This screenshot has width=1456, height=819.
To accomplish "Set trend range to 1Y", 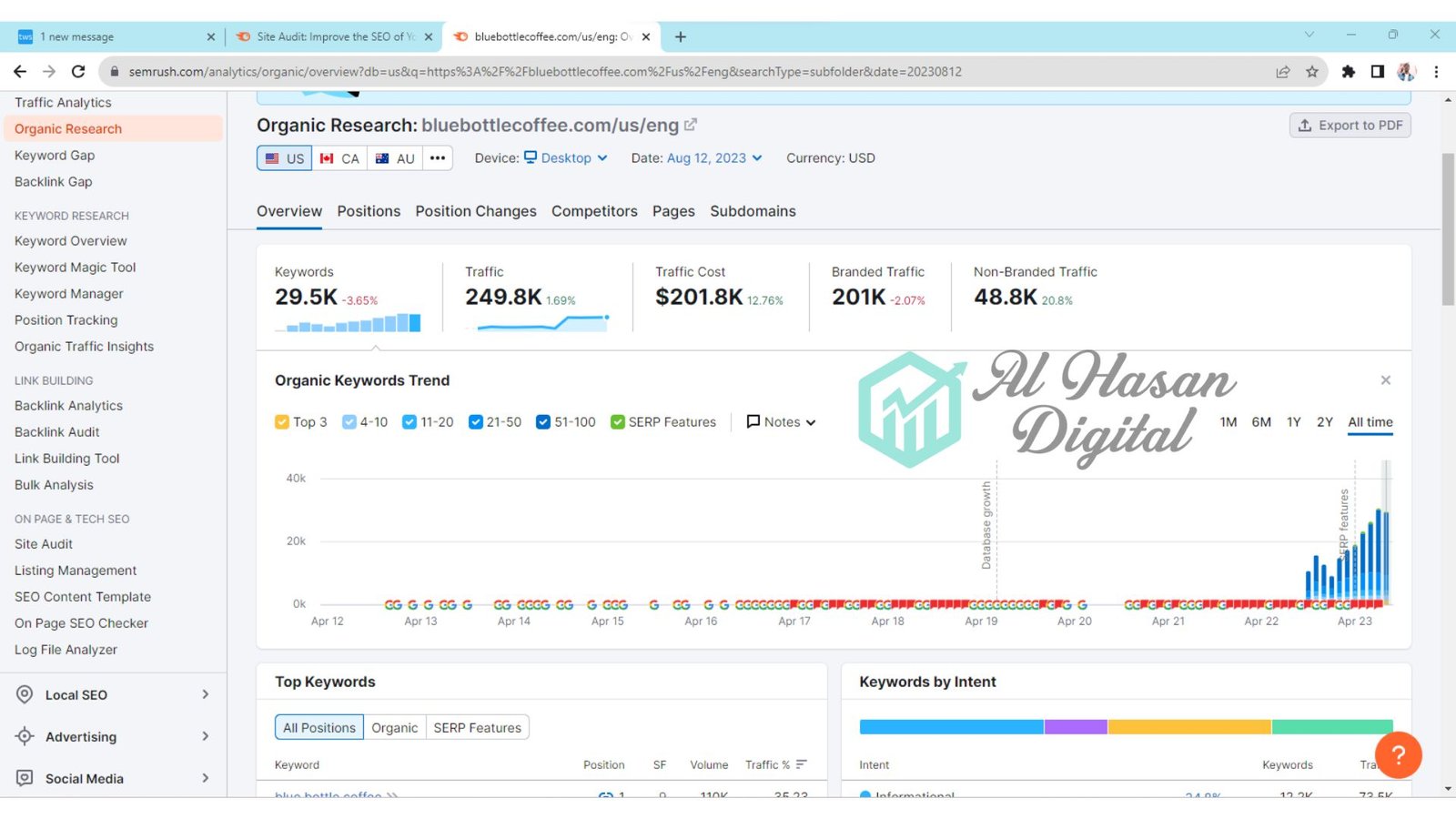I will pyautogui.click(x=1293, y=422).
